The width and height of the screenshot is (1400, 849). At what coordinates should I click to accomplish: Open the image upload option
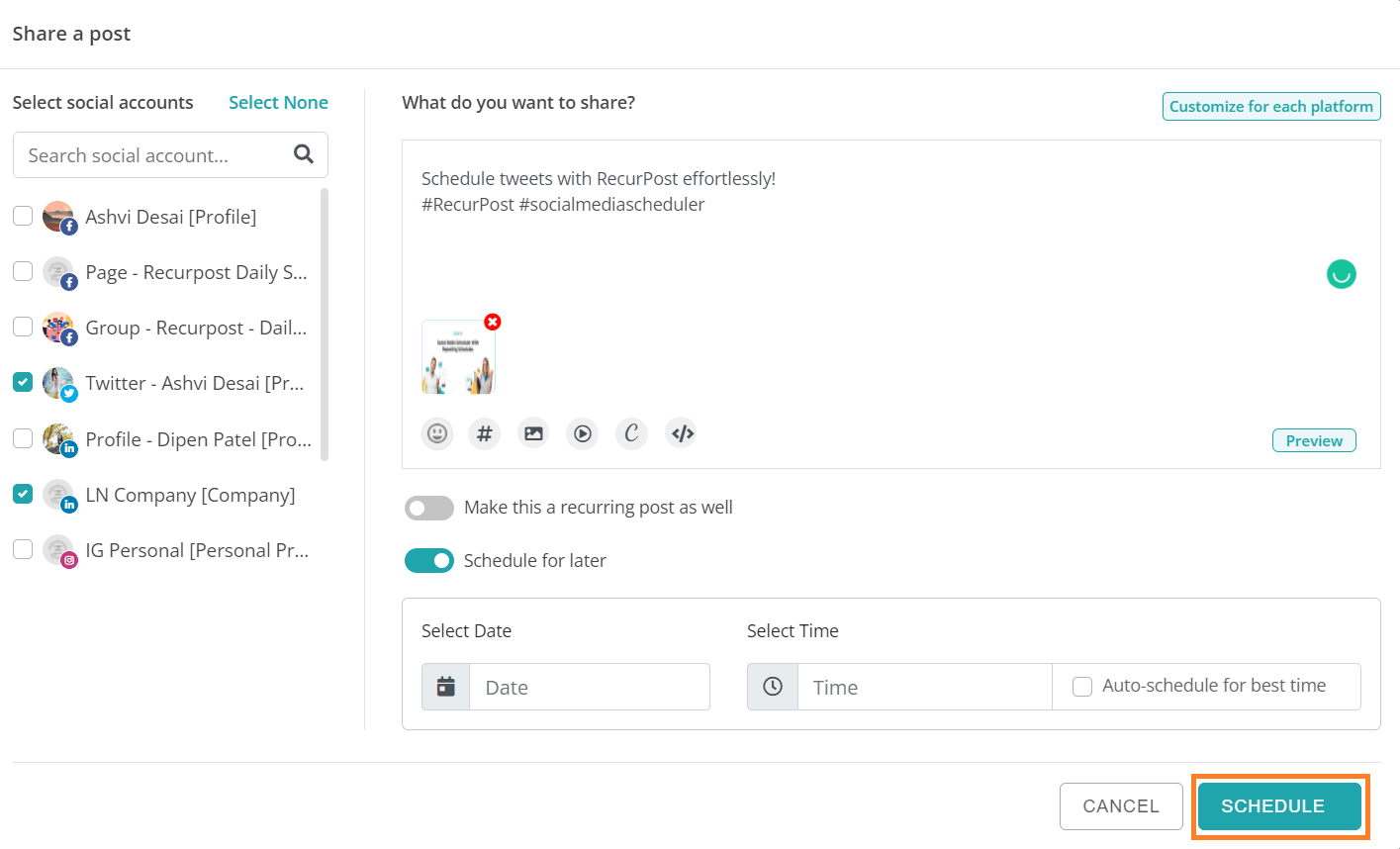tap(533, 433)
